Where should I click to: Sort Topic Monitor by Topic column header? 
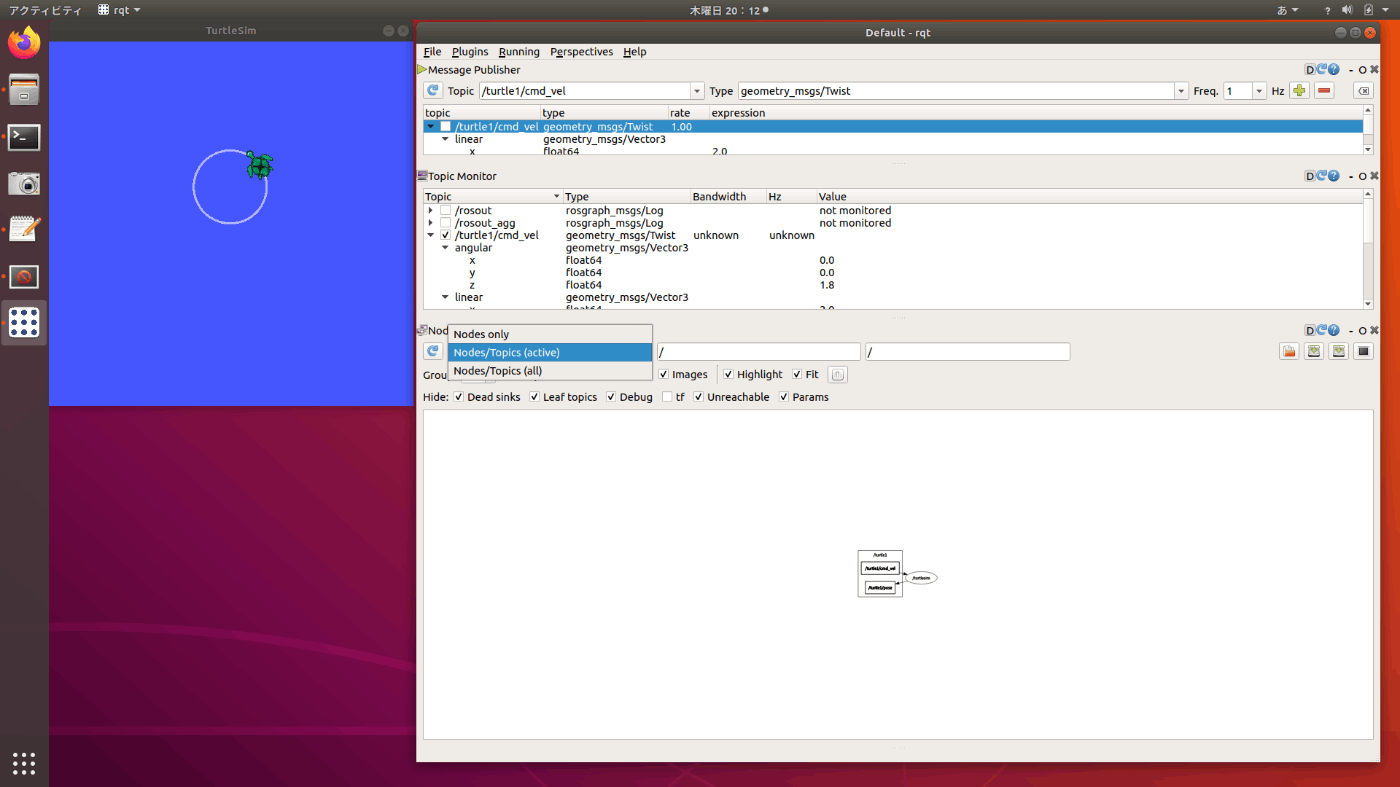point(494,197)
